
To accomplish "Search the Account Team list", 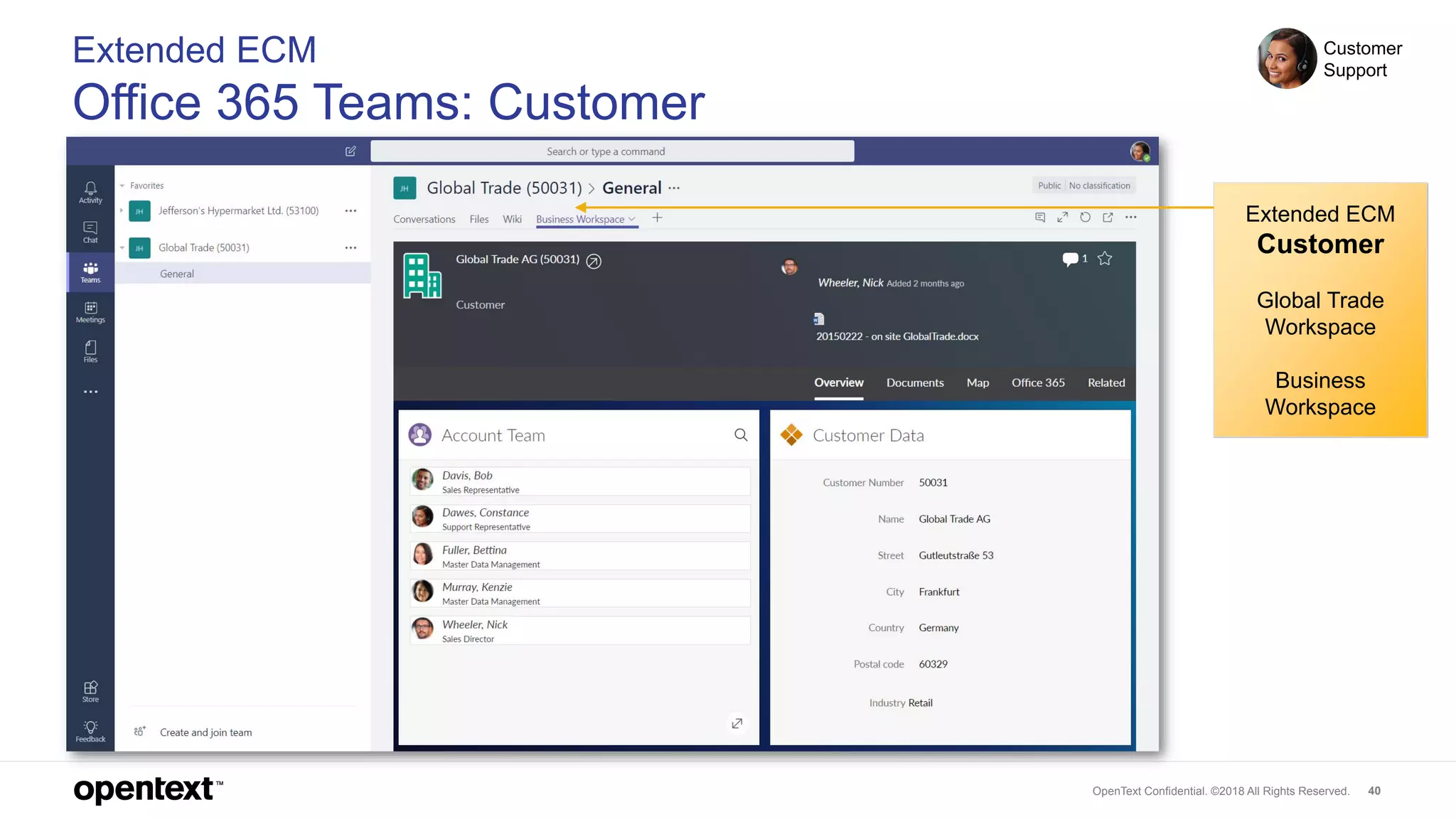I will [741, 435].
